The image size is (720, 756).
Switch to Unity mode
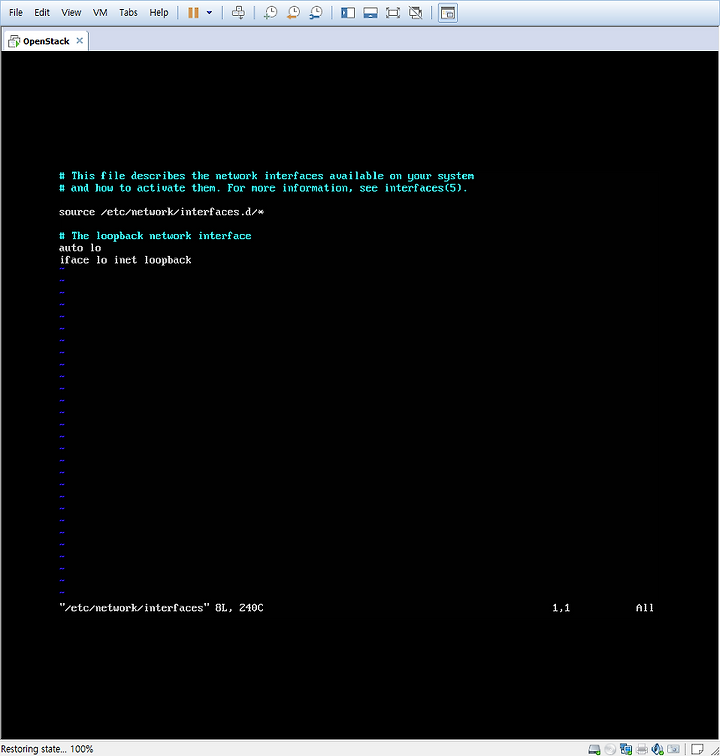pyautogui.click(x=415, y=13)
